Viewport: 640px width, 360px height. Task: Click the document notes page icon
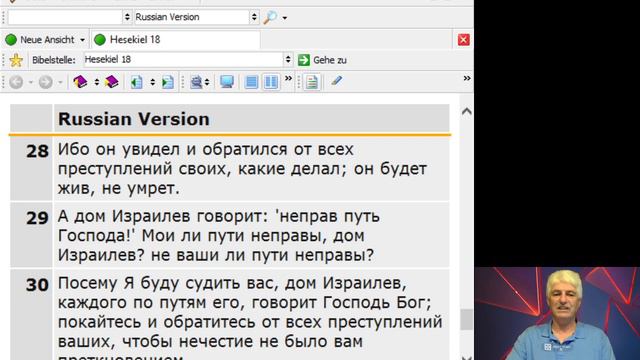pyautogui.click(x=312, y=82)
